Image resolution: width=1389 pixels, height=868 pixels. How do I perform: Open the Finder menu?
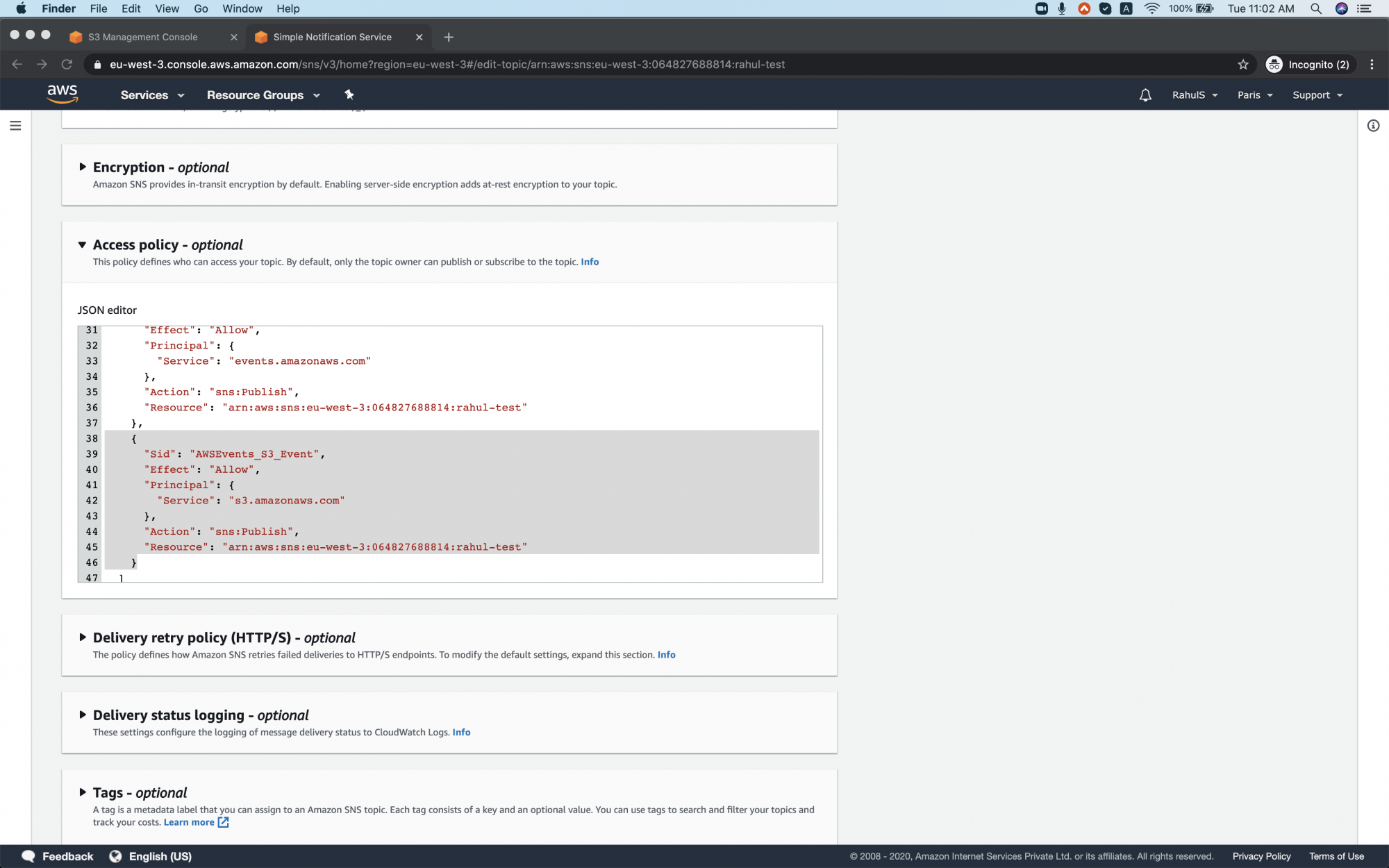[x=58, y=8]
